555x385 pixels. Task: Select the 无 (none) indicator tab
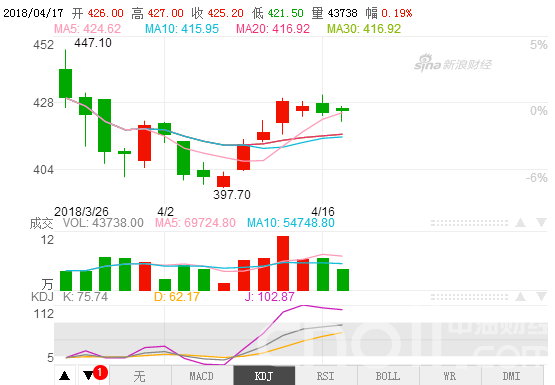tap(140, 376)
